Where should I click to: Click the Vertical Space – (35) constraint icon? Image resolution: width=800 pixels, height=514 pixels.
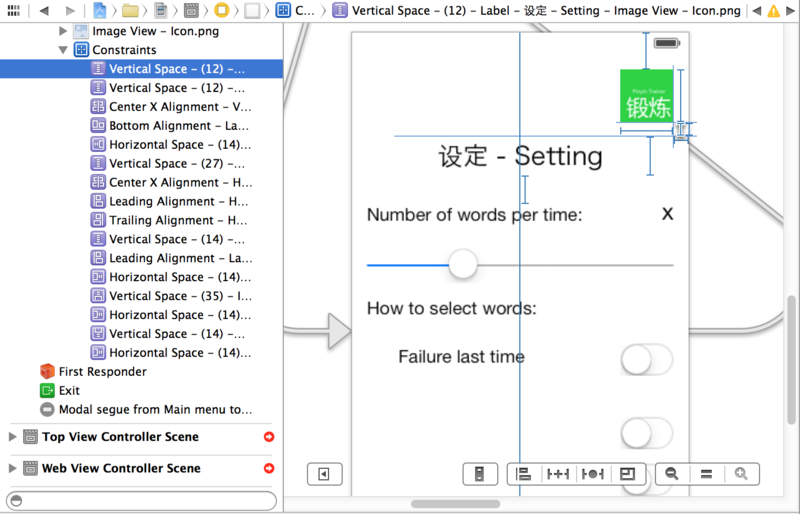[97, 296]
